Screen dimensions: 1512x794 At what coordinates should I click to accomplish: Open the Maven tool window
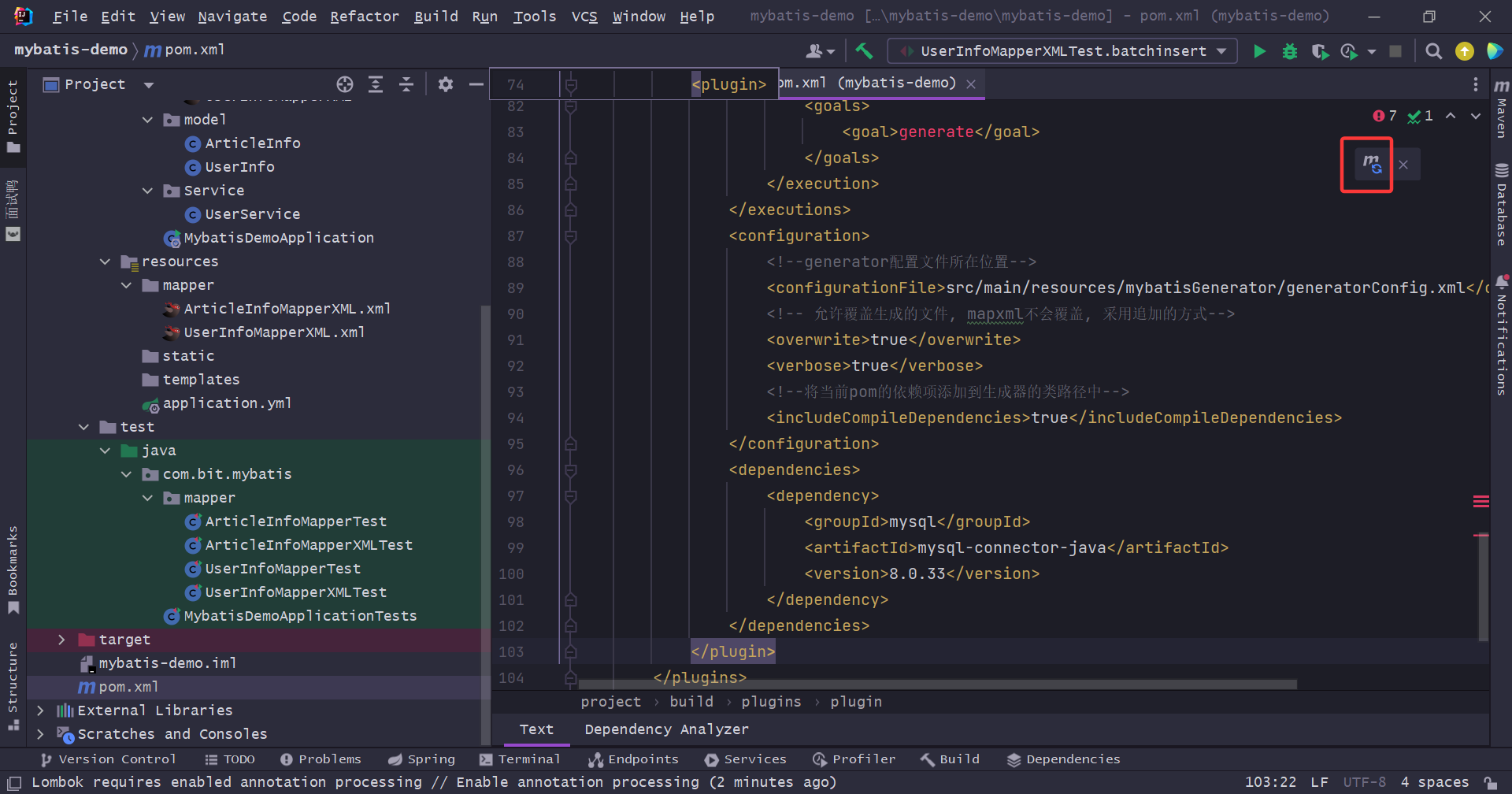1501,108
